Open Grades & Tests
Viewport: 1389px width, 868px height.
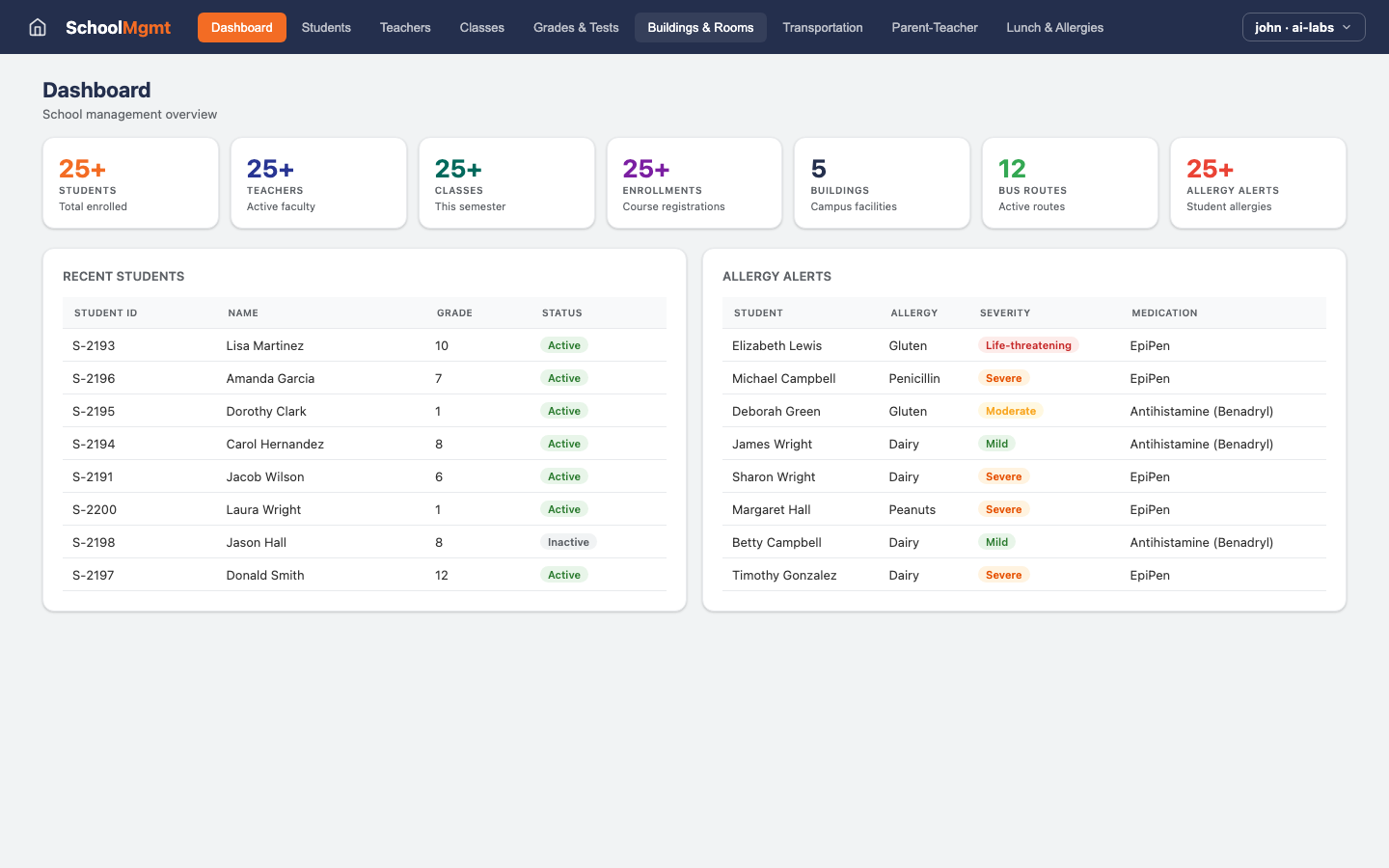point(576,27)
